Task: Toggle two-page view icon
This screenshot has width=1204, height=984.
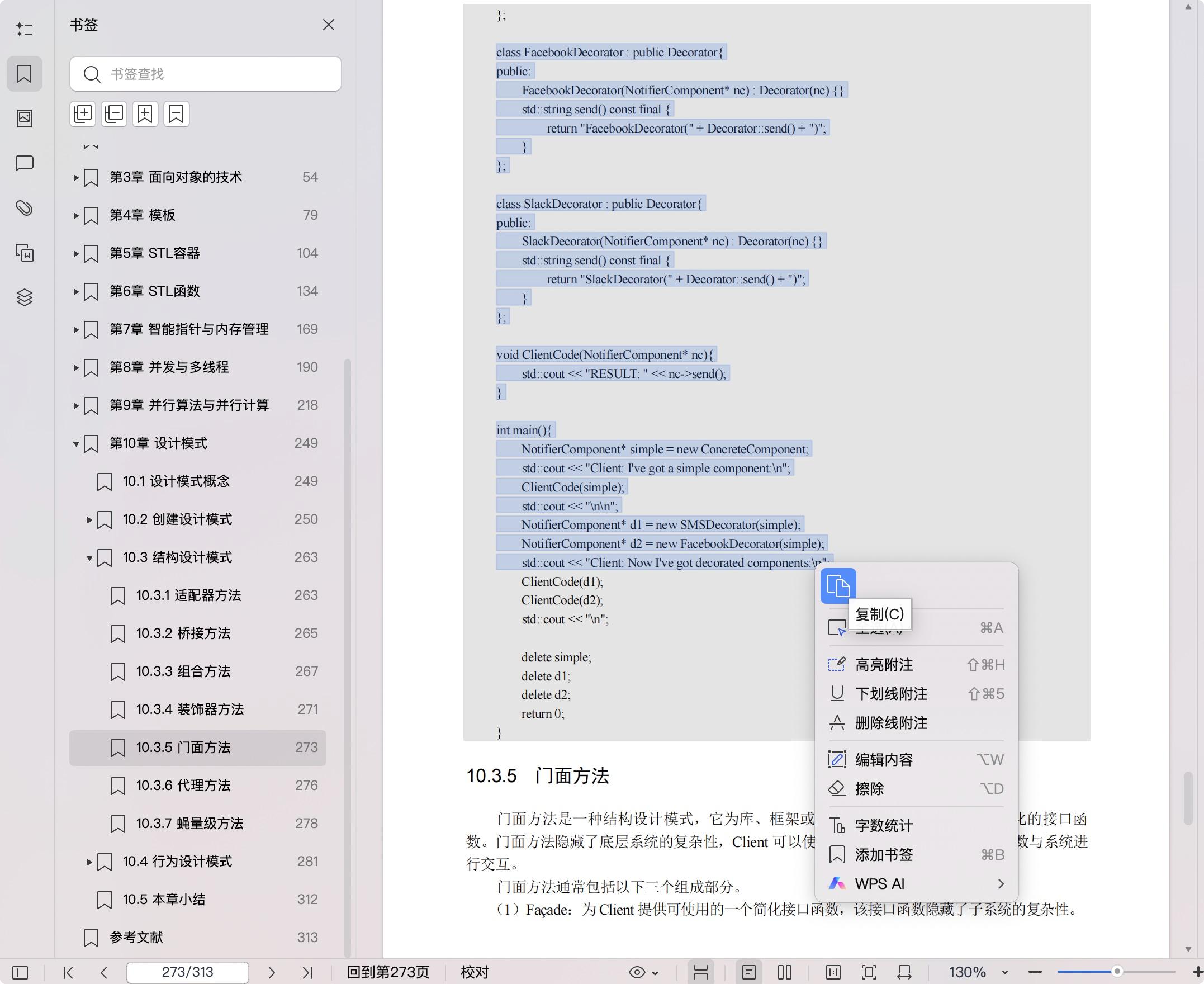Action: click(785, 973)
